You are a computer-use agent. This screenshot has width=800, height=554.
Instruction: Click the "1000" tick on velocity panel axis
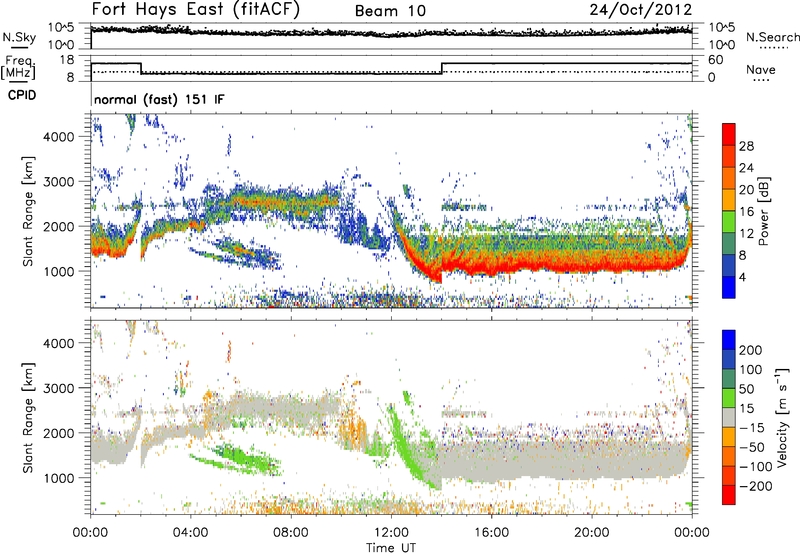[x=58, y=478]
